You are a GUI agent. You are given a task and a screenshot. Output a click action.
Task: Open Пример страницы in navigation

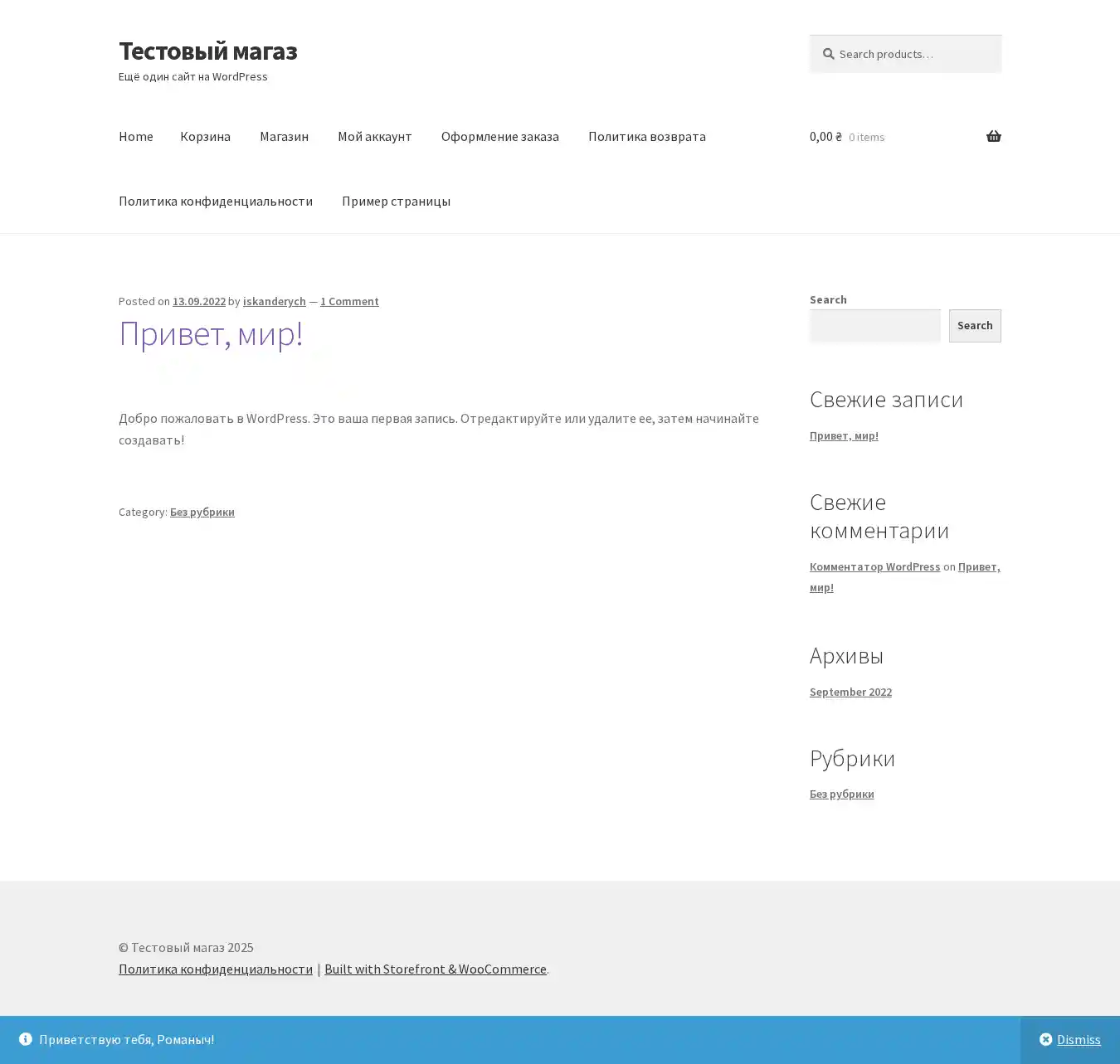pos(396,201)
